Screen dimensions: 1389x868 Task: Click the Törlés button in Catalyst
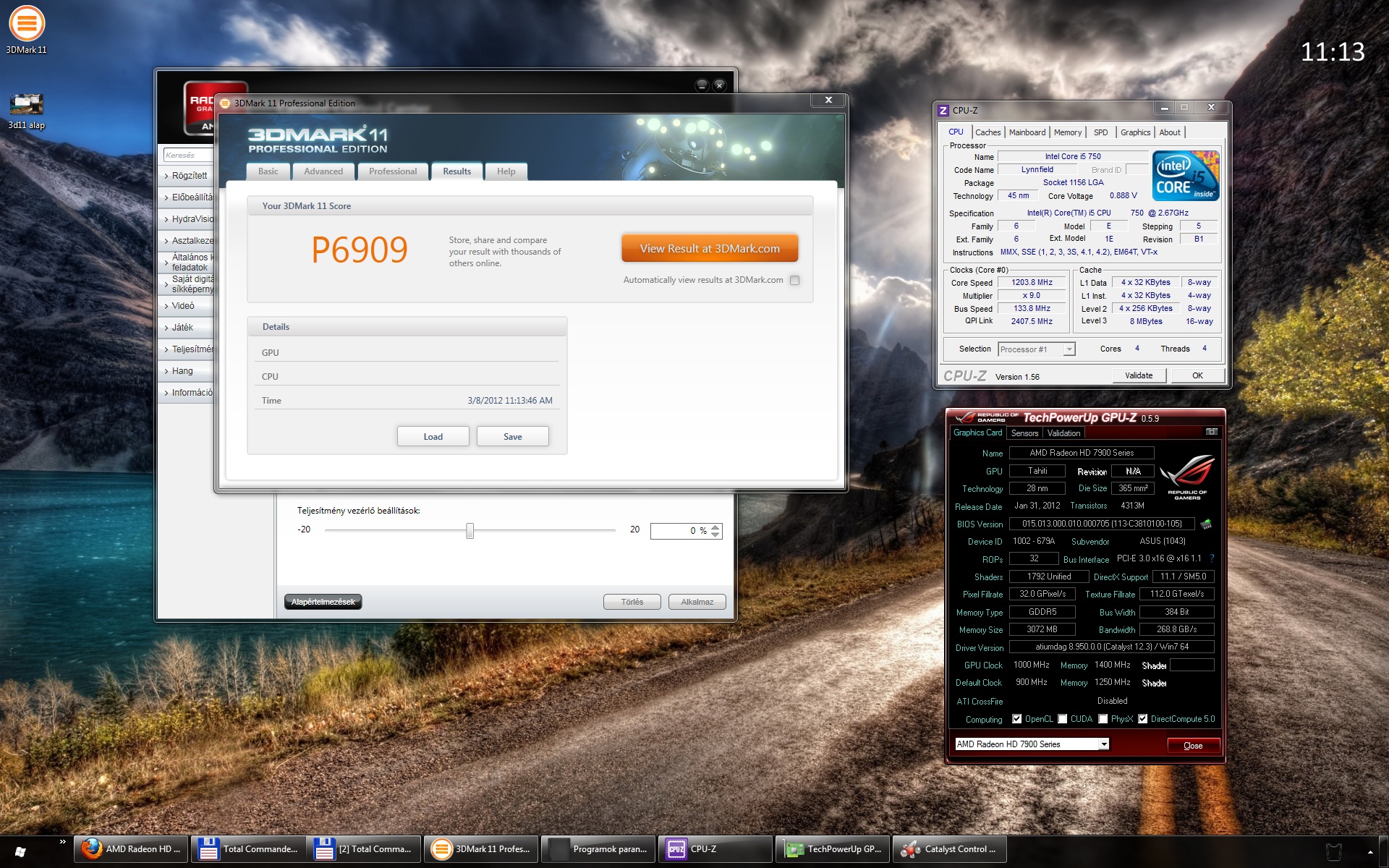click(x=632, y=602)
